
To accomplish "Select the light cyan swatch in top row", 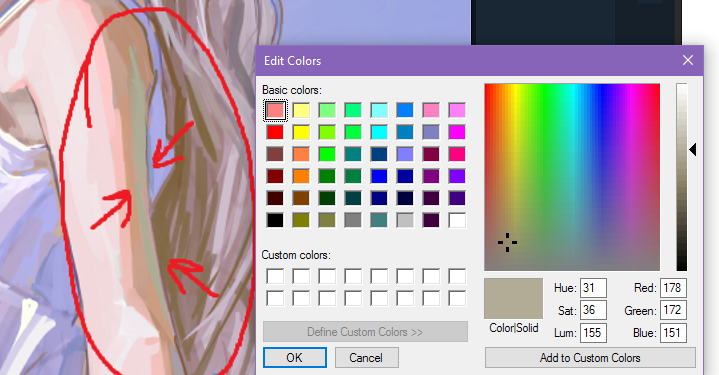I will coord(379,110).
